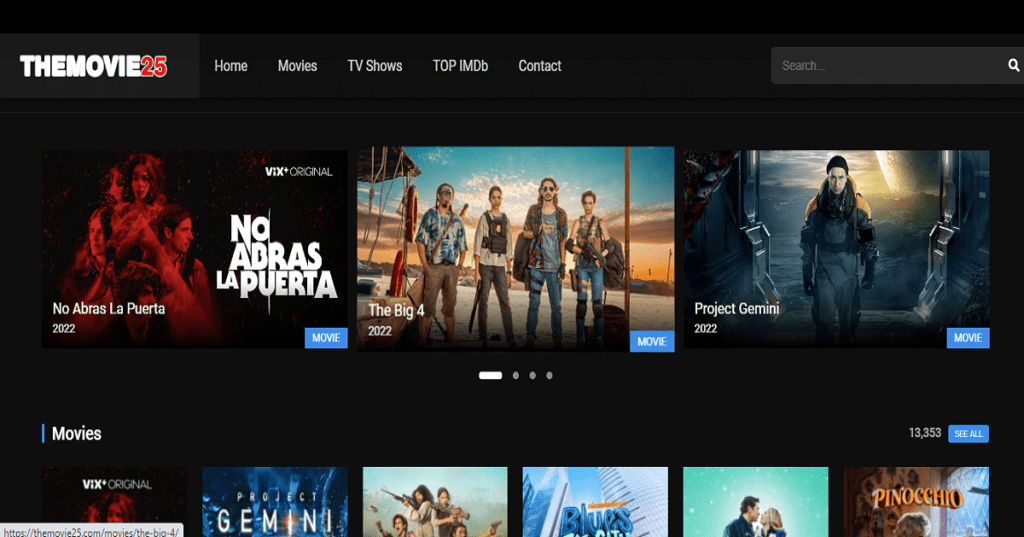
Task: Click MOVIE badge on The Big 4
Action: tap(652, 341)
